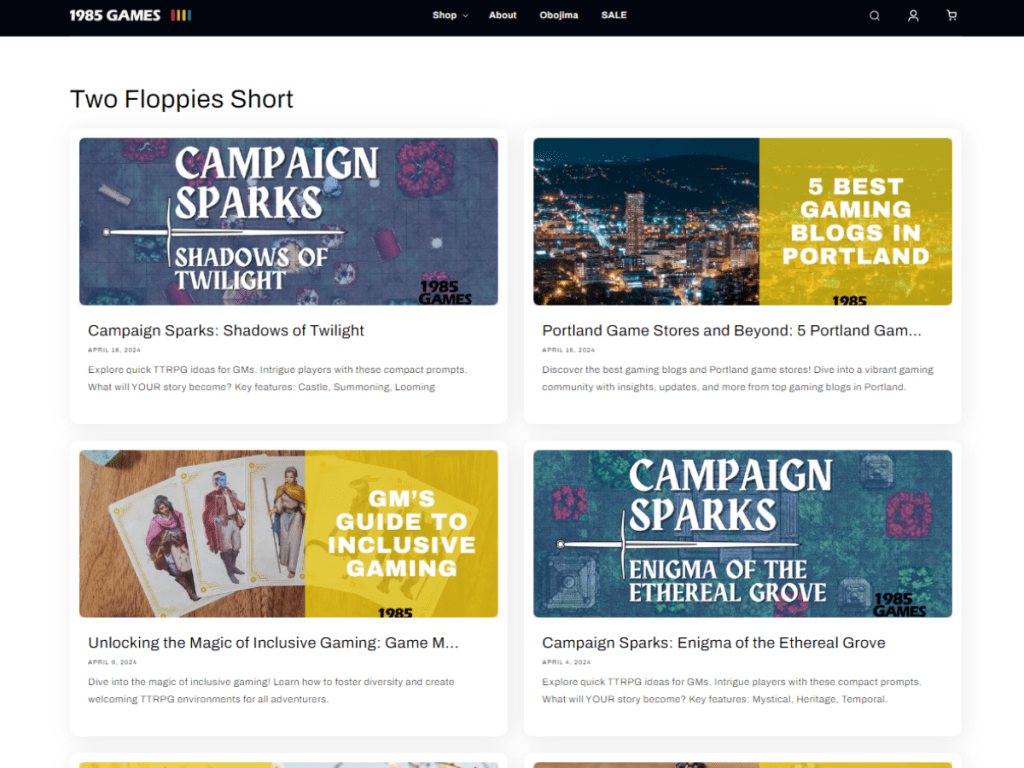Click the GM's Guide to Inclusive Gaming image
1024x768 pixels.
pos(288,533)
